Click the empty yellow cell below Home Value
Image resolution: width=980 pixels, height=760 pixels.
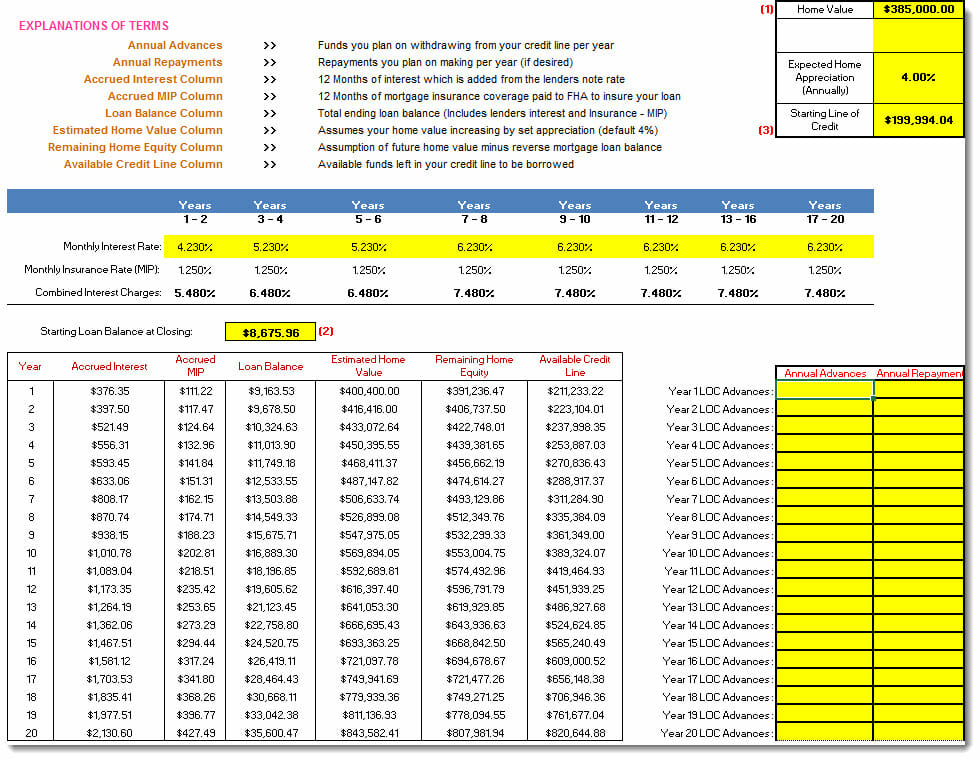pos(918,36)
